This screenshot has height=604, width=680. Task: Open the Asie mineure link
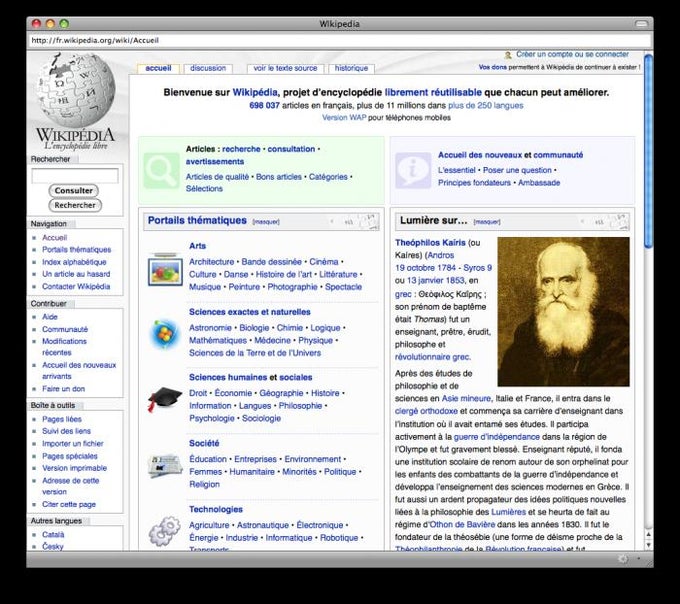(466, 398)
